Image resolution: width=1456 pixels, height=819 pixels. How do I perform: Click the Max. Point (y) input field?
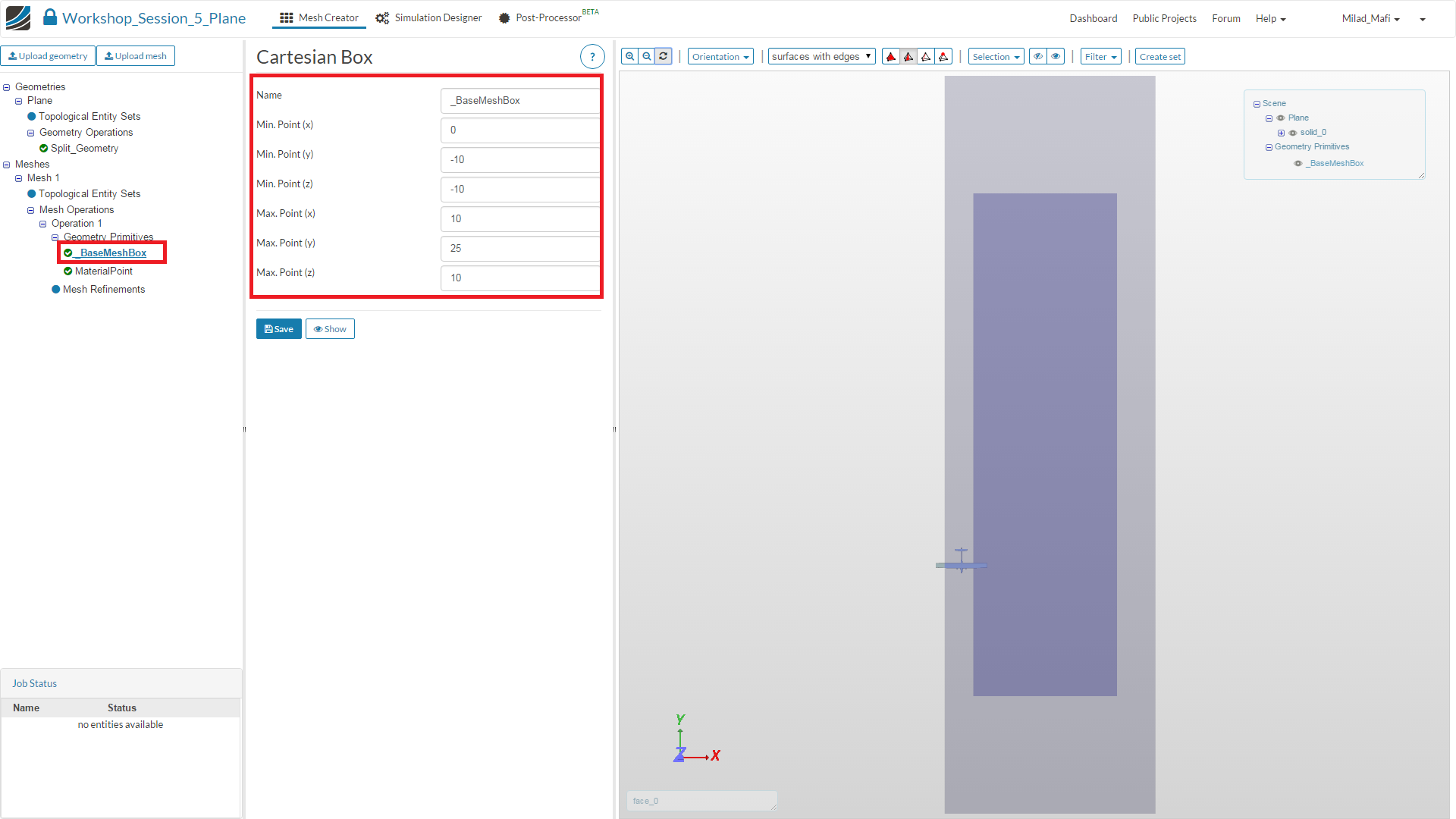(x=520, y=249)
